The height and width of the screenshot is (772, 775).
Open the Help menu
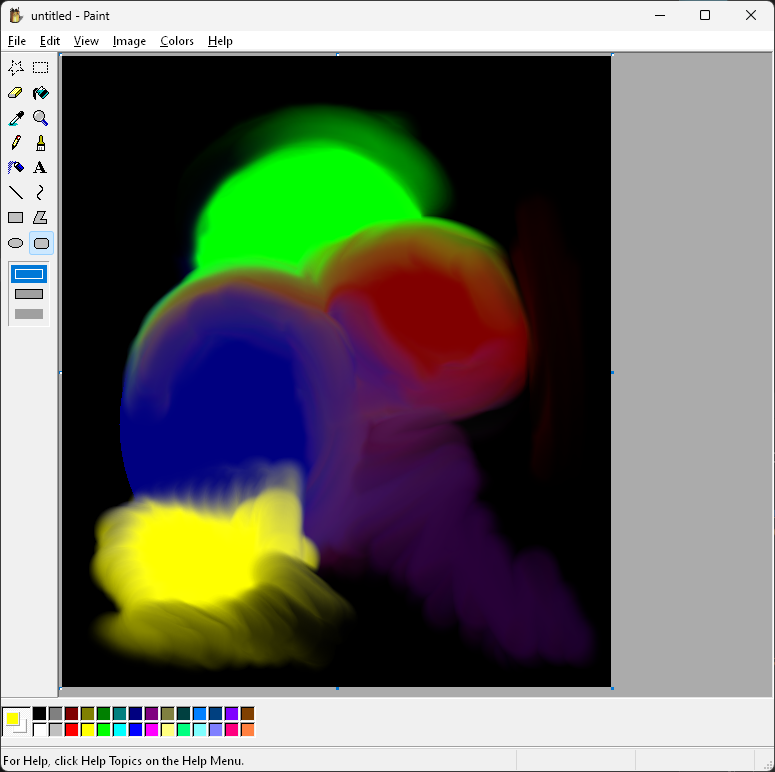[220, 41]
